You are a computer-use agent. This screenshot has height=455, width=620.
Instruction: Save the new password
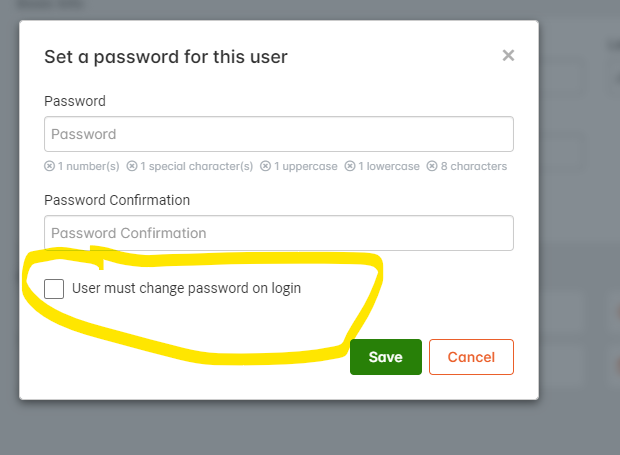(385, 357)
